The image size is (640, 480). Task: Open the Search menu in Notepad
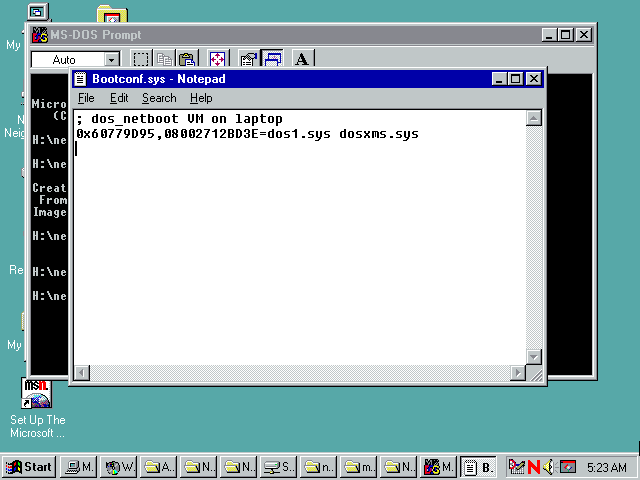tap(158, 98)
